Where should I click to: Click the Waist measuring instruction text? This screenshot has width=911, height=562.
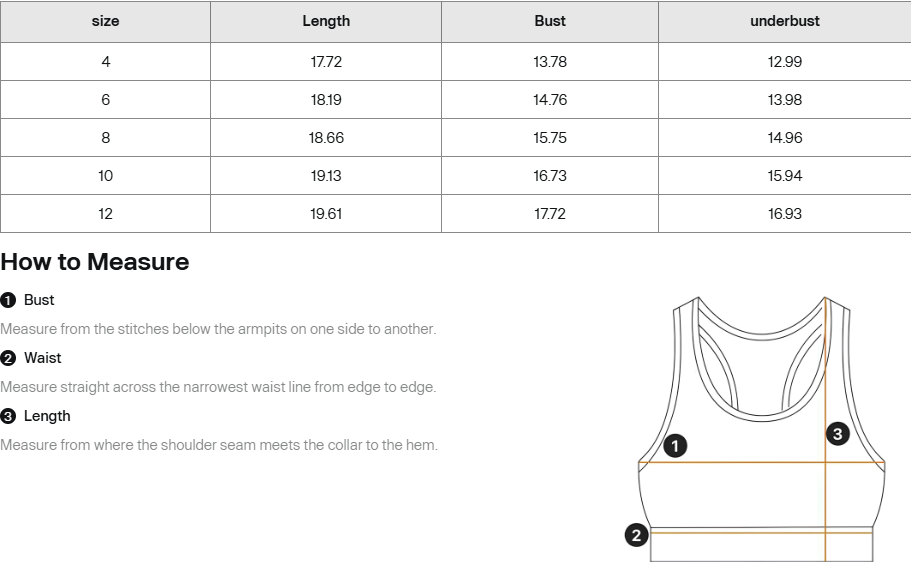218,387
